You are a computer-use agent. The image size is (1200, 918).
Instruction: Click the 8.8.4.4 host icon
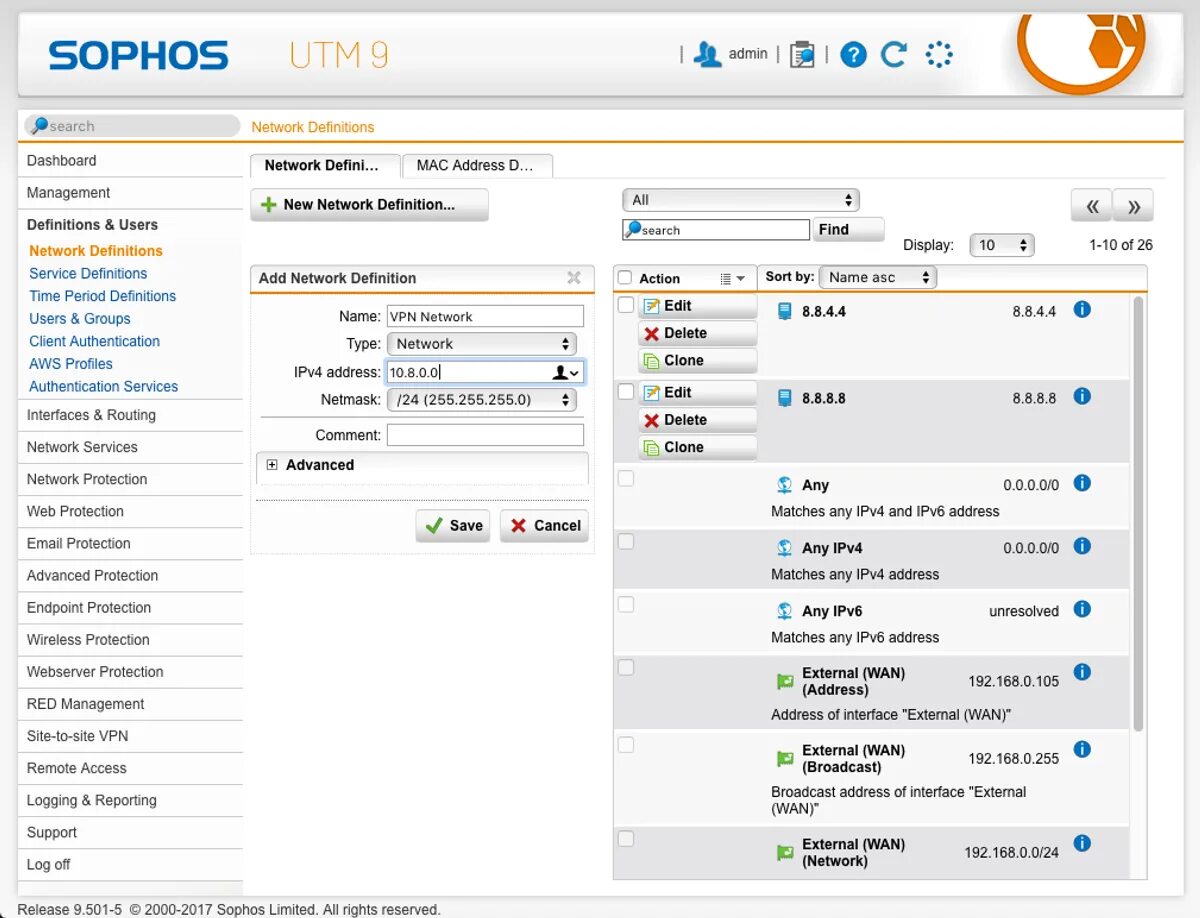[785, 311]
